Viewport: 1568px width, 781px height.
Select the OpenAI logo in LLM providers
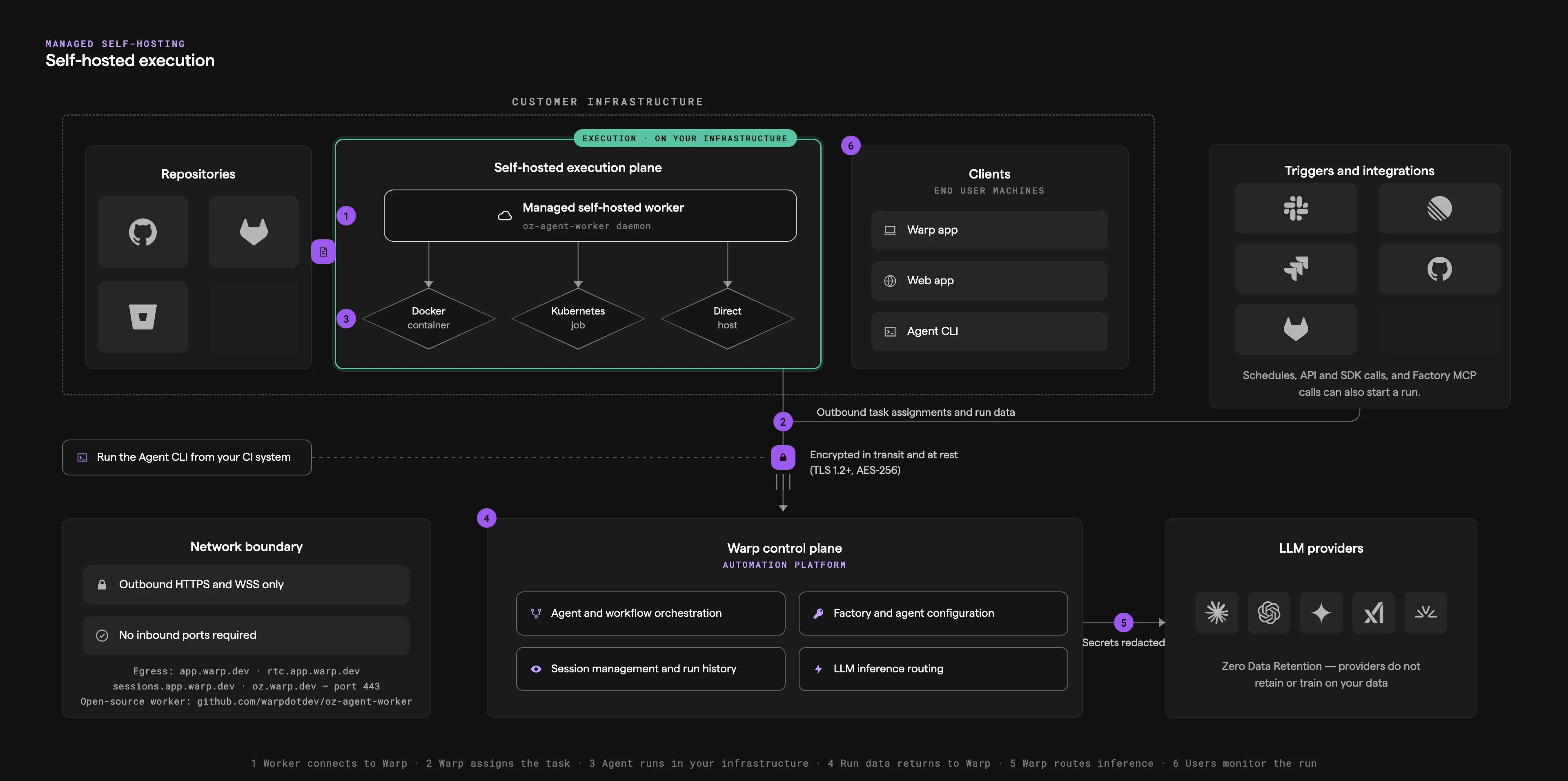pyautogui.click(x=1269, y=612)
